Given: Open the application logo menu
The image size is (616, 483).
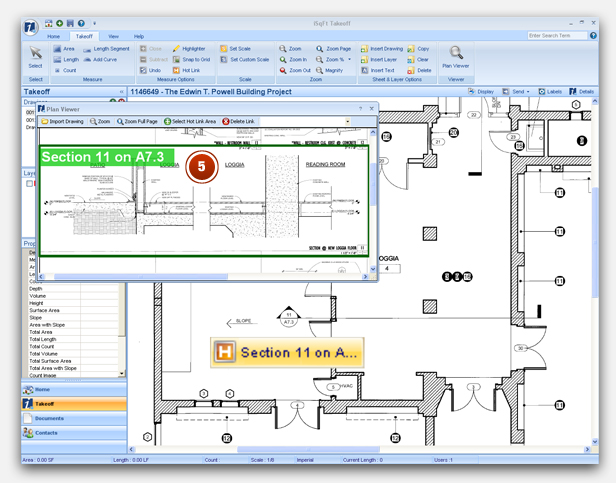Looking at the screenshot, I should click(31, 27).
